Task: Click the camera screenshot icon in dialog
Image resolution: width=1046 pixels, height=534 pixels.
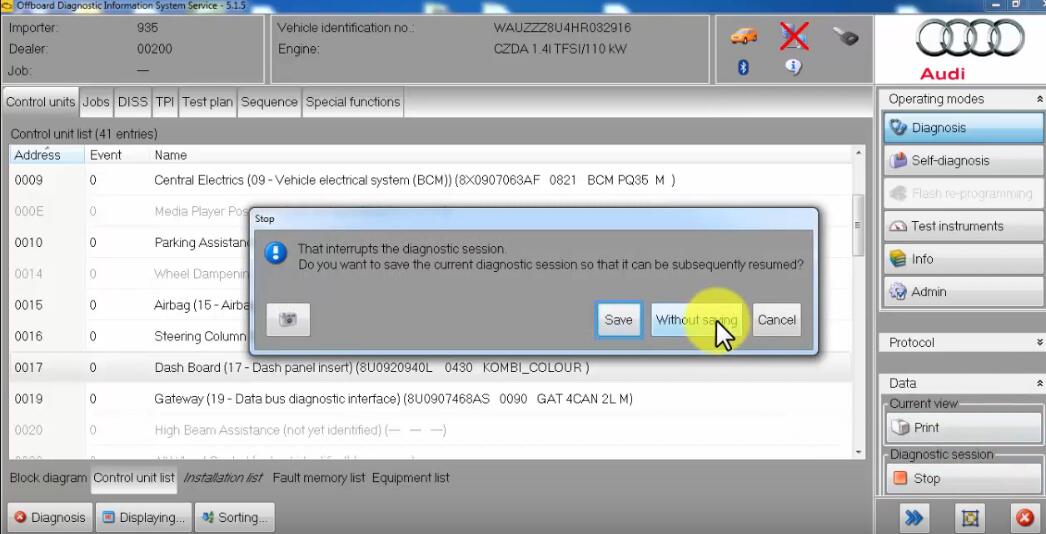Action: click(288, 320)
